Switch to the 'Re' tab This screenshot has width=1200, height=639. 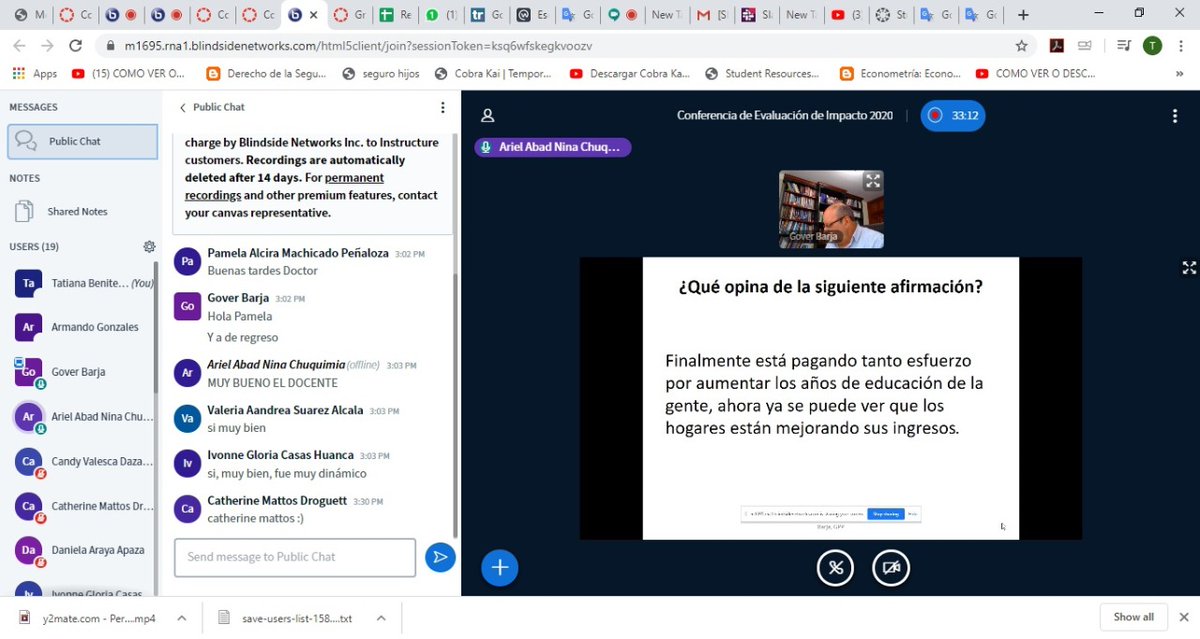tap(395, 15)
